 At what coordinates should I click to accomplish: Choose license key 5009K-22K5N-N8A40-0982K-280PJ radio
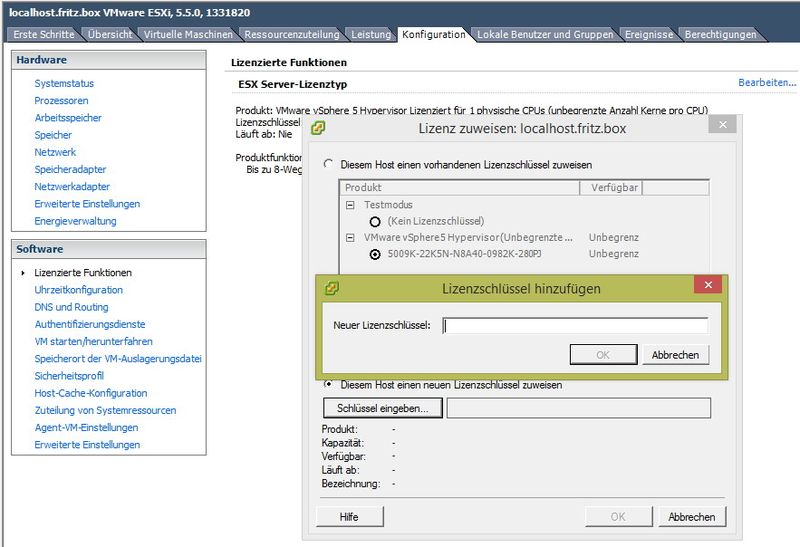point(375,254)
